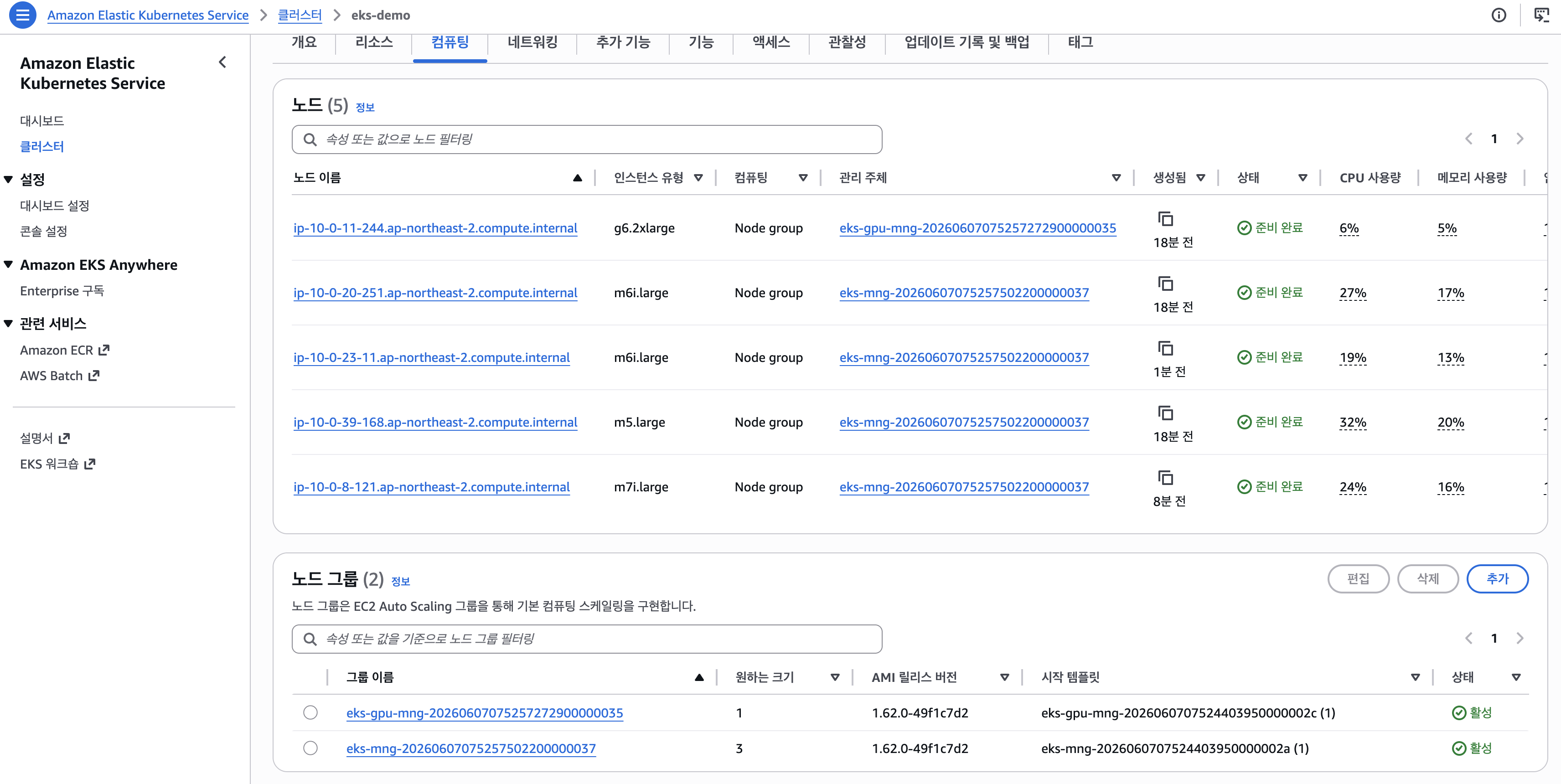Click the 추가 node group button
The height and width of the screenshot is (784, 1561).
coord(1497,578)
